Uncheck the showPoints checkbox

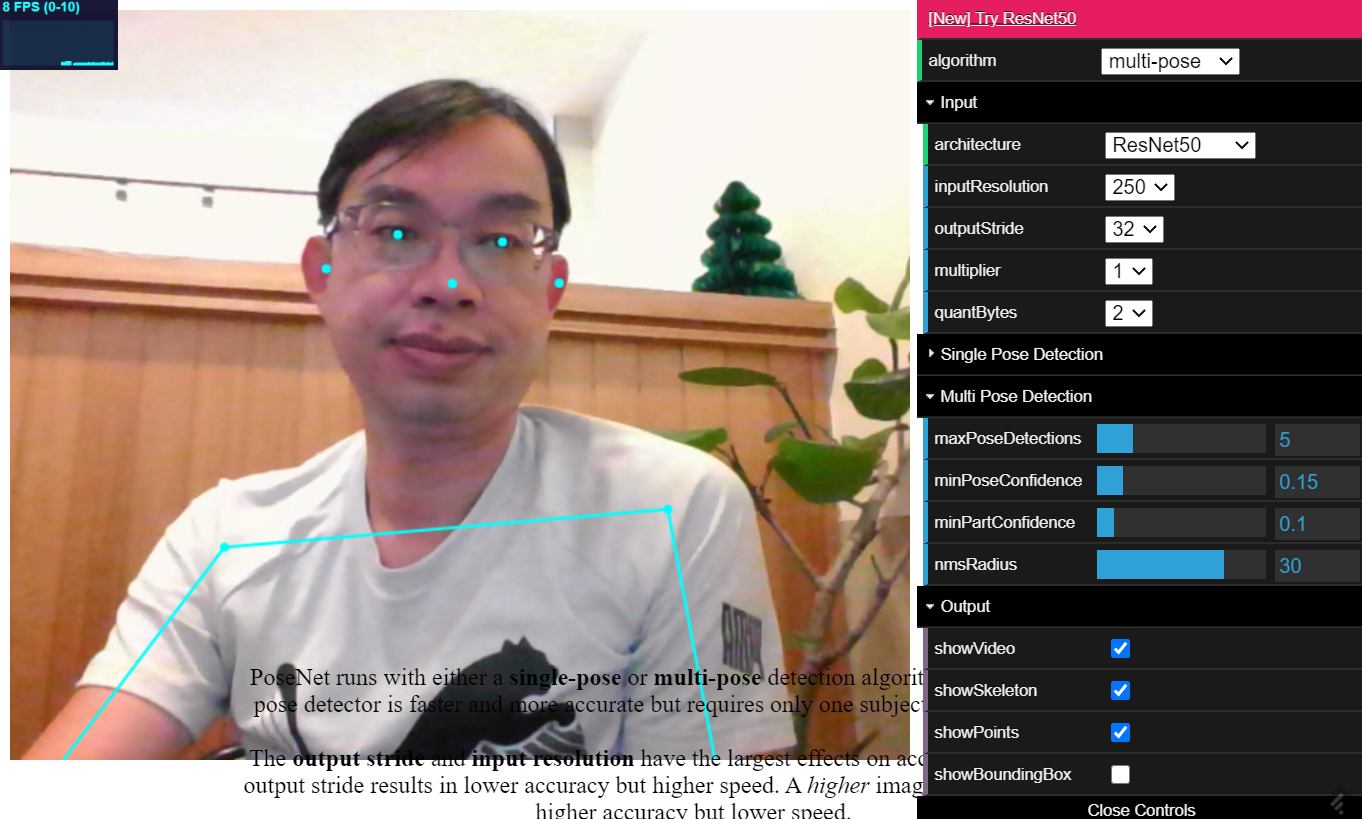(1120, 733)
